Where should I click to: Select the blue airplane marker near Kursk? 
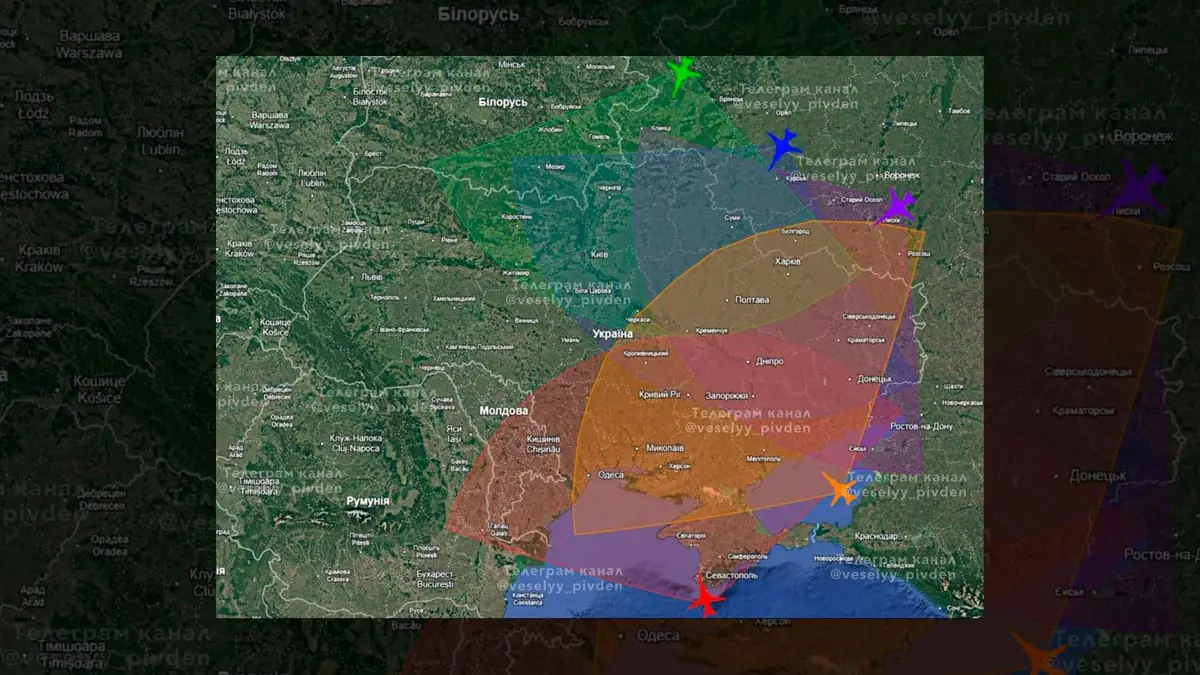click(783, 148)
